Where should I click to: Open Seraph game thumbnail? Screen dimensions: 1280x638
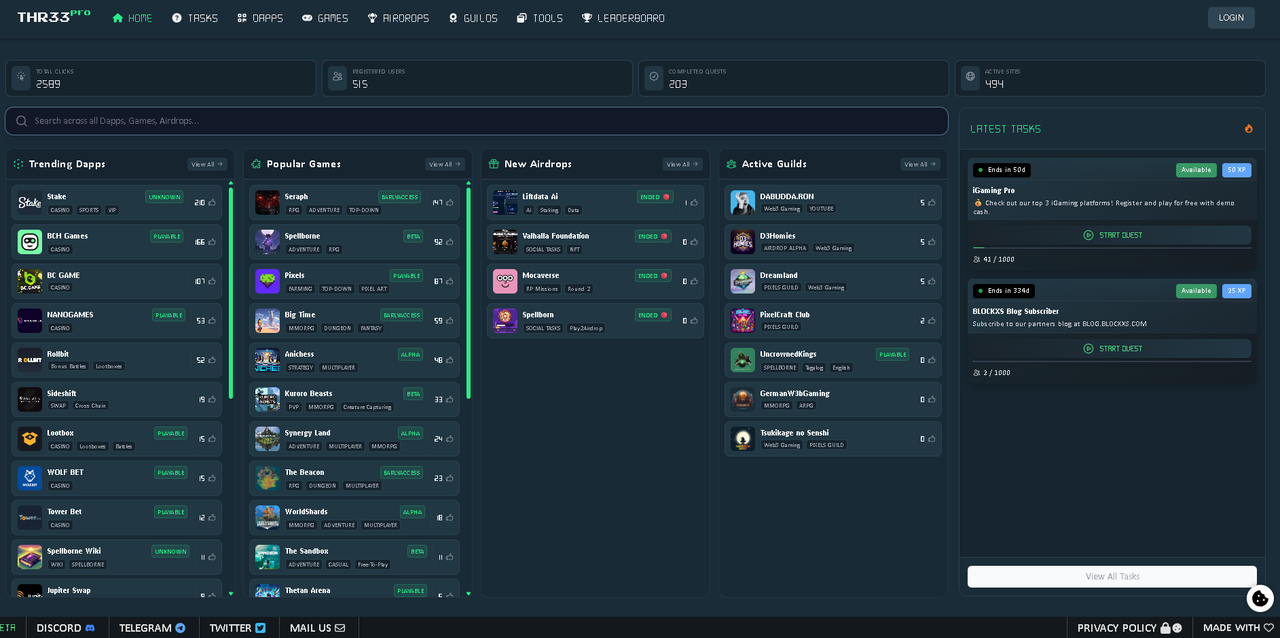[x=268, y=203]
